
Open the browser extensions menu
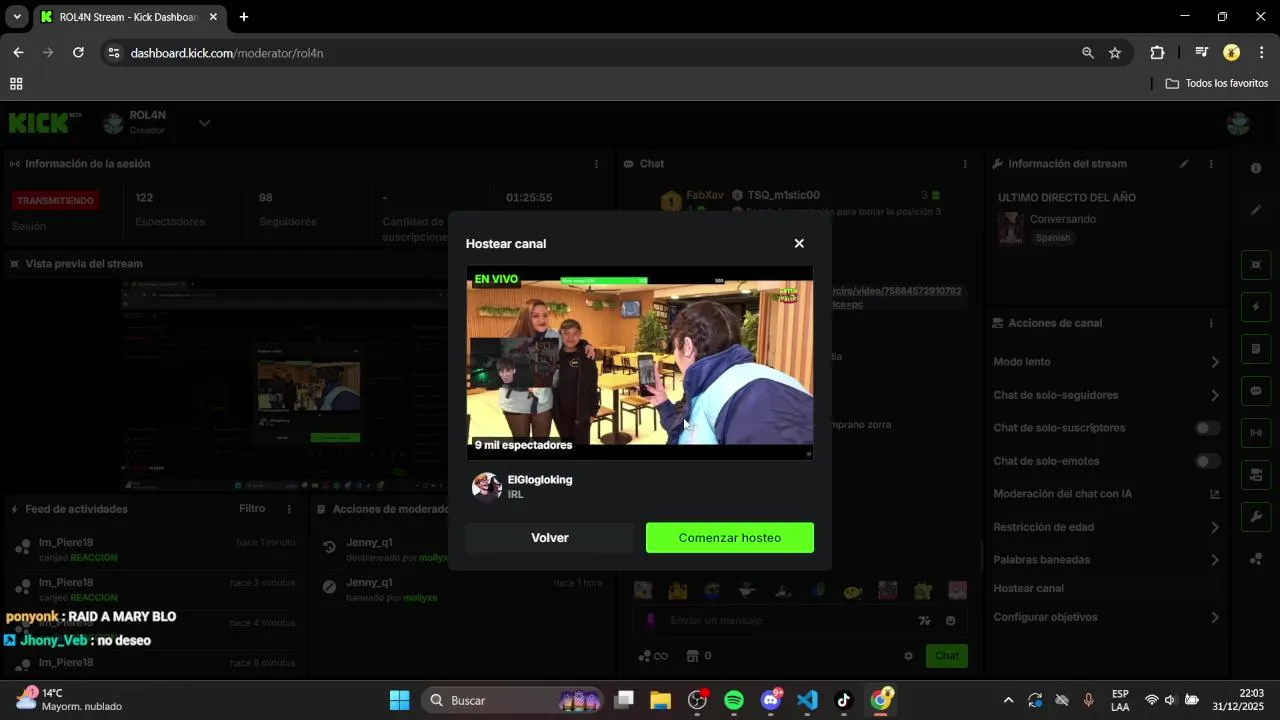pyautogui.click(x=1158, y=53)
